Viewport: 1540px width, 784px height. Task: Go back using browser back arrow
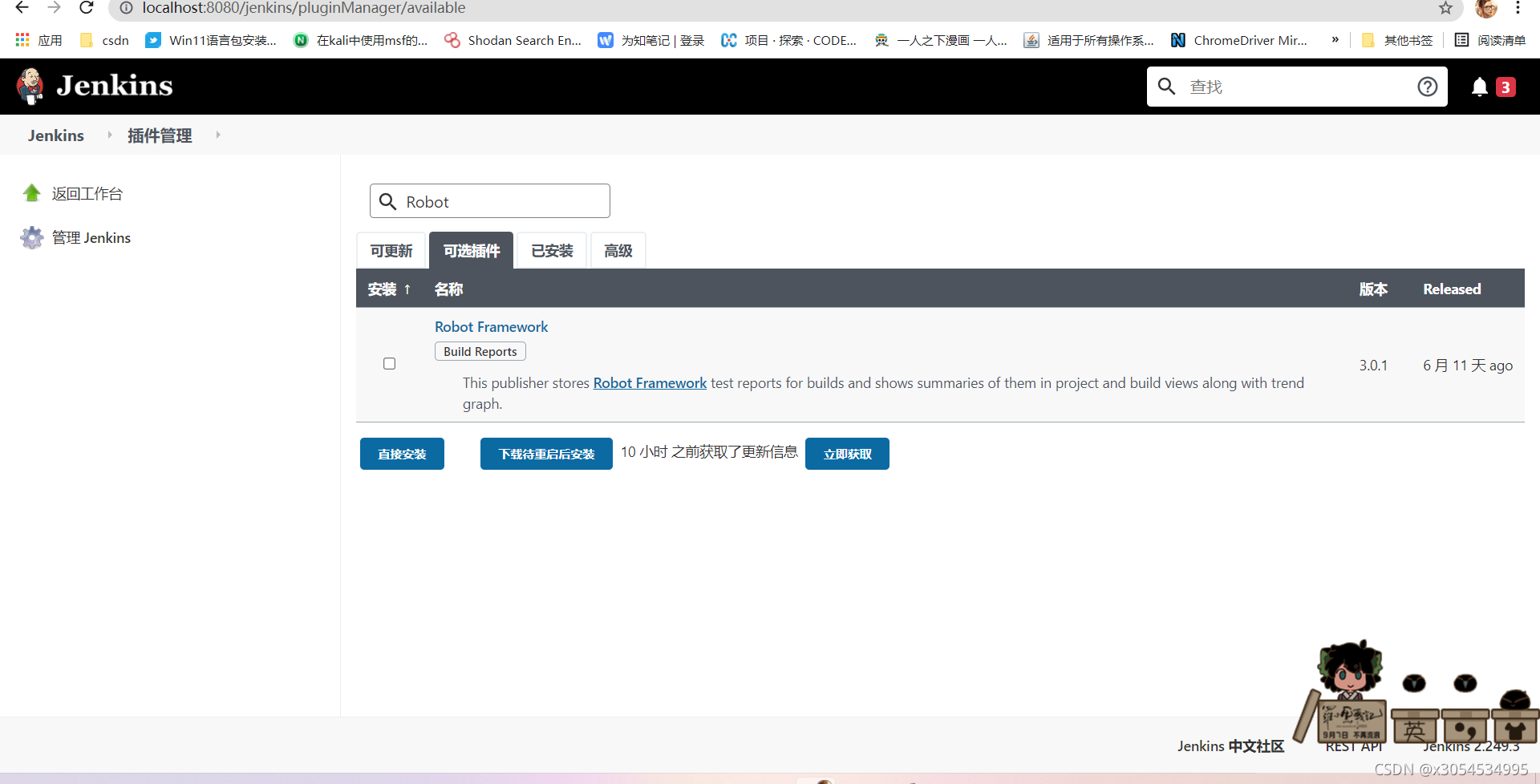(22, 8)
